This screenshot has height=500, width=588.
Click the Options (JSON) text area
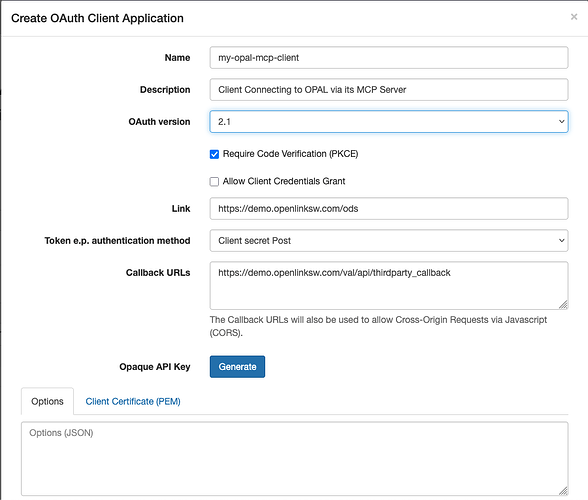click(295, 459)
